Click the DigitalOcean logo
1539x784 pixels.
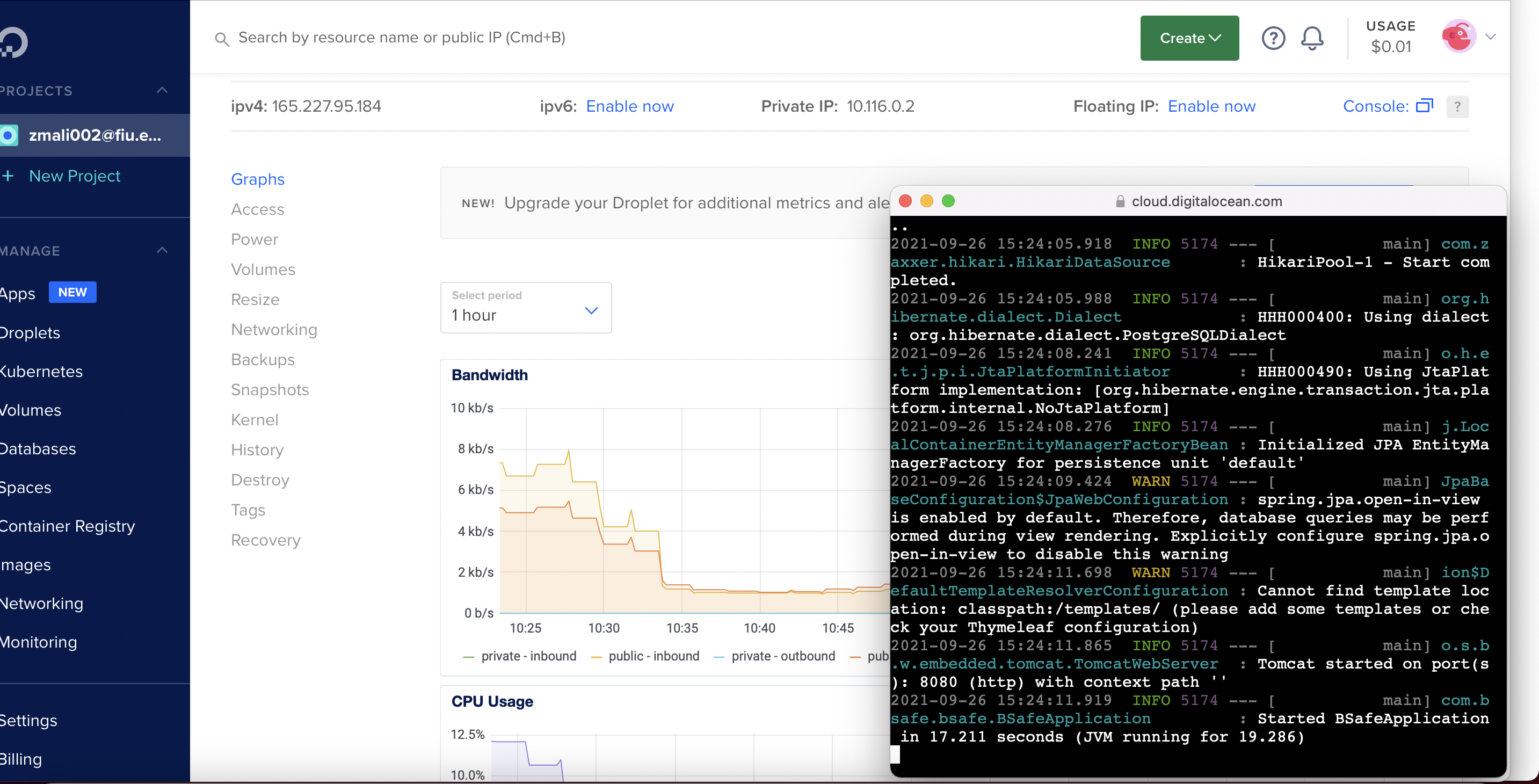pos(13,43)
